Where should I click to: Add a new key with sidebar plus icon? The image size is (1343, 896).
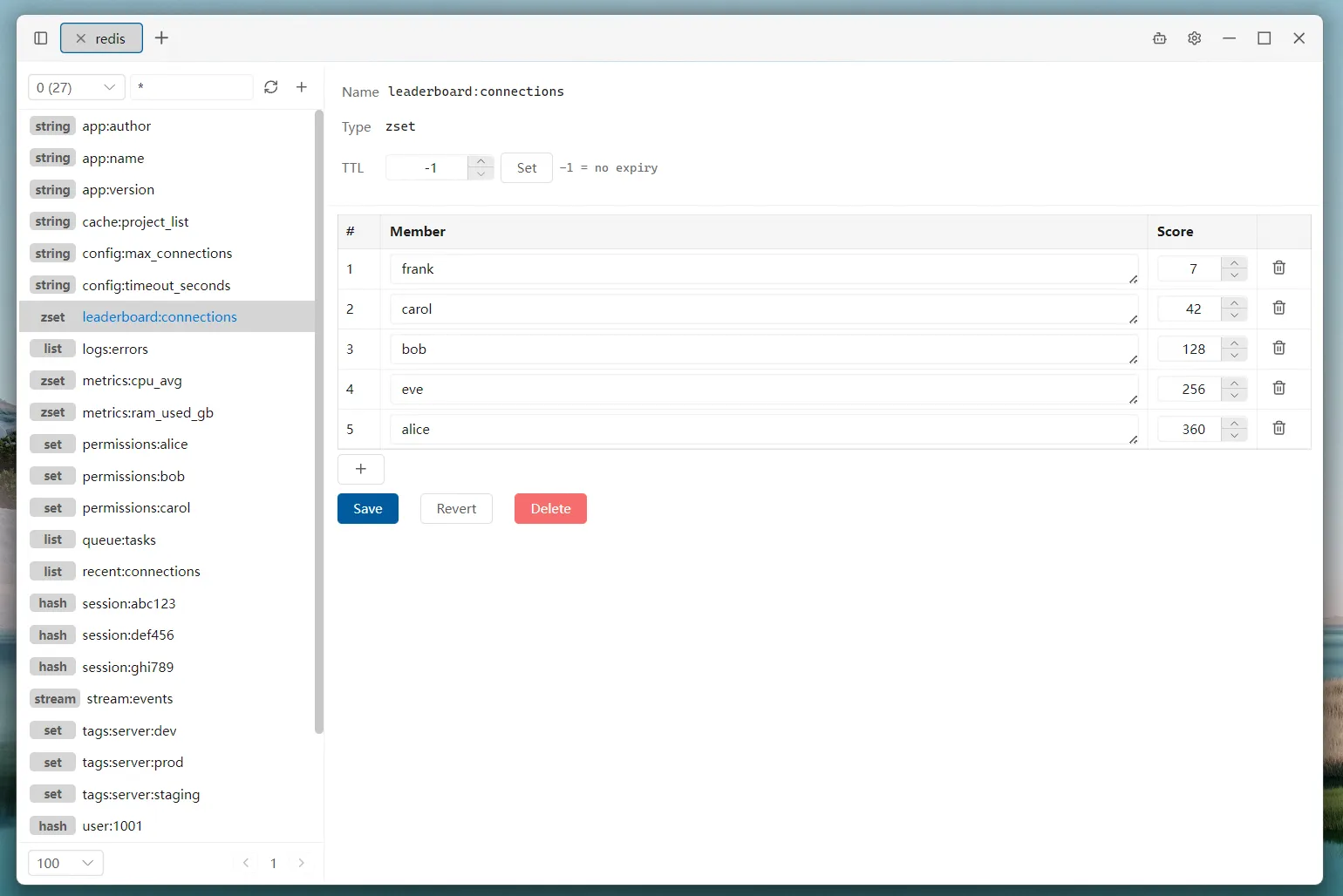click(302, 87)
